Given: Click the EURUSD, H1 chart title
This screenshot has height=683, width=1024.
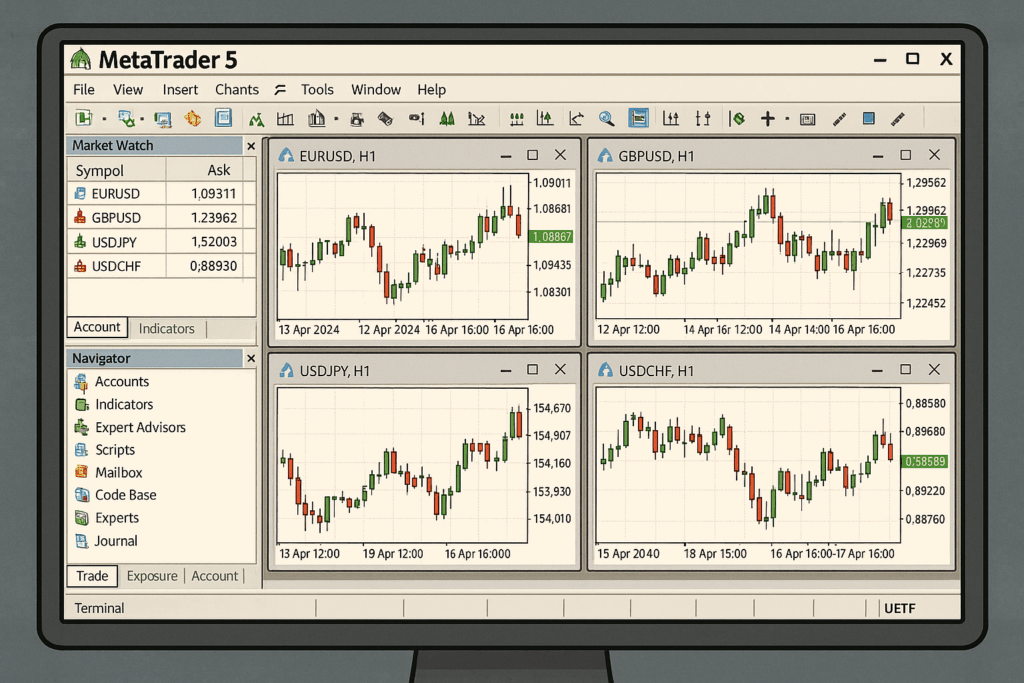Looking at the screenshot, I should tap(338, 156).
